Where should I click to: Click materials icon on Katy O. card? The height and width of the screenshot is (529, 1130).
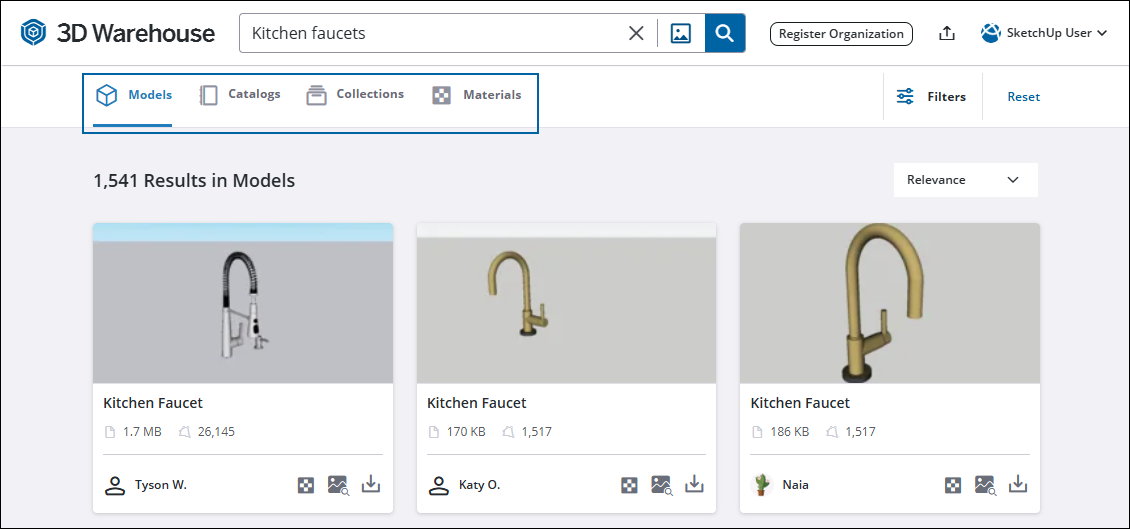click(x=629, y=485)
